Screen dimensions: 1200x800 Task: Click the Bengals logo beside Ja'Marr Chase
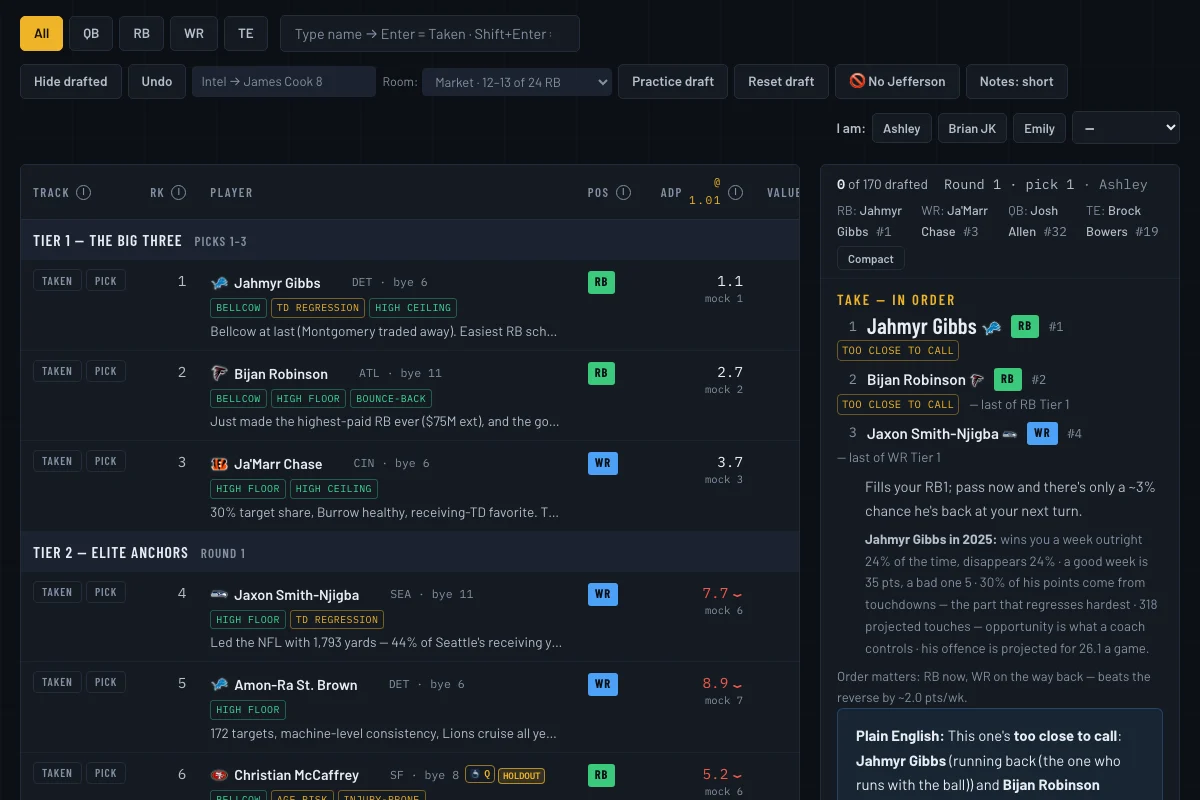click(x=220, y=464)
